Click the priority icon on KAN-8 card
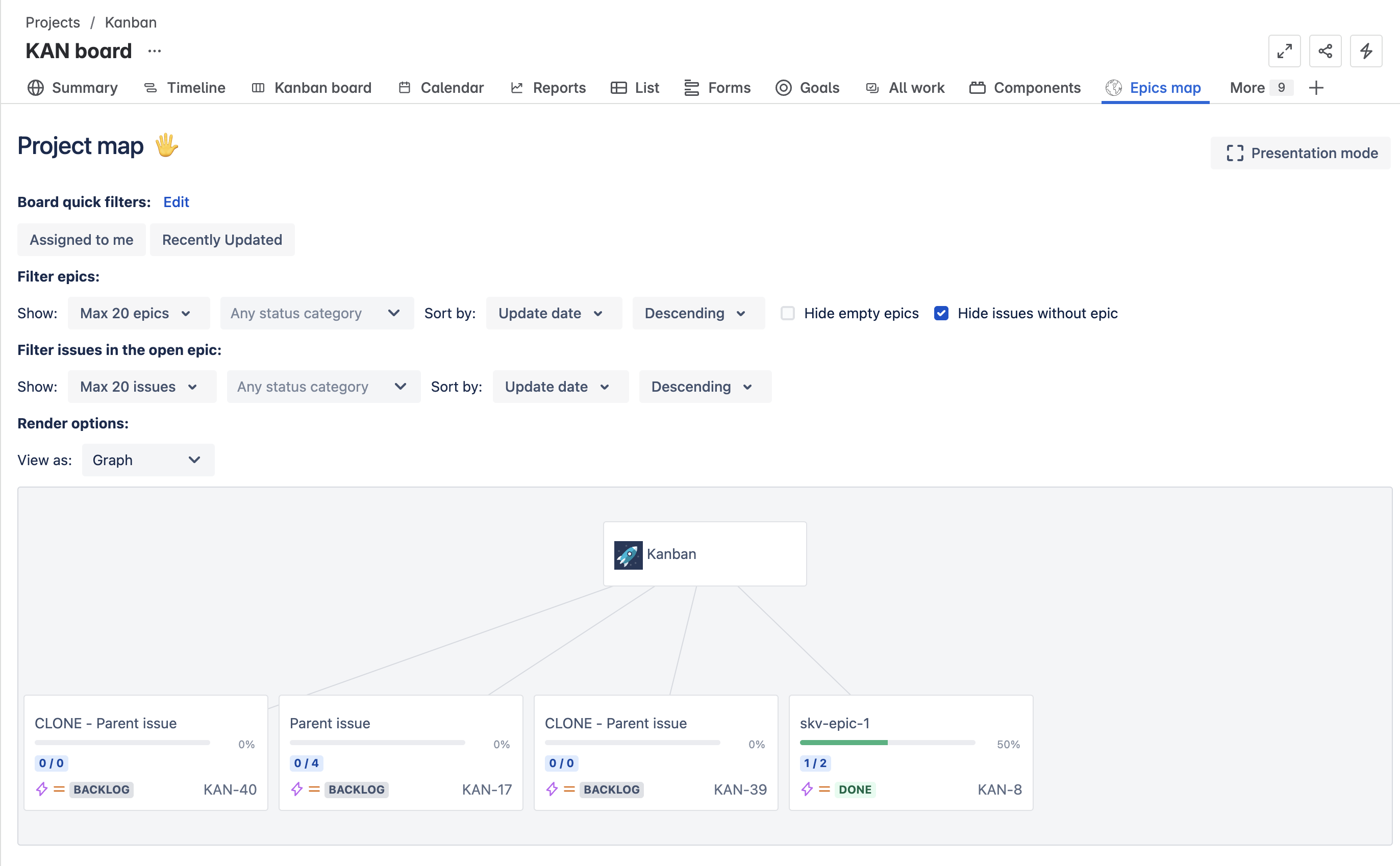The image size is (1400, 866). (824, 789)
